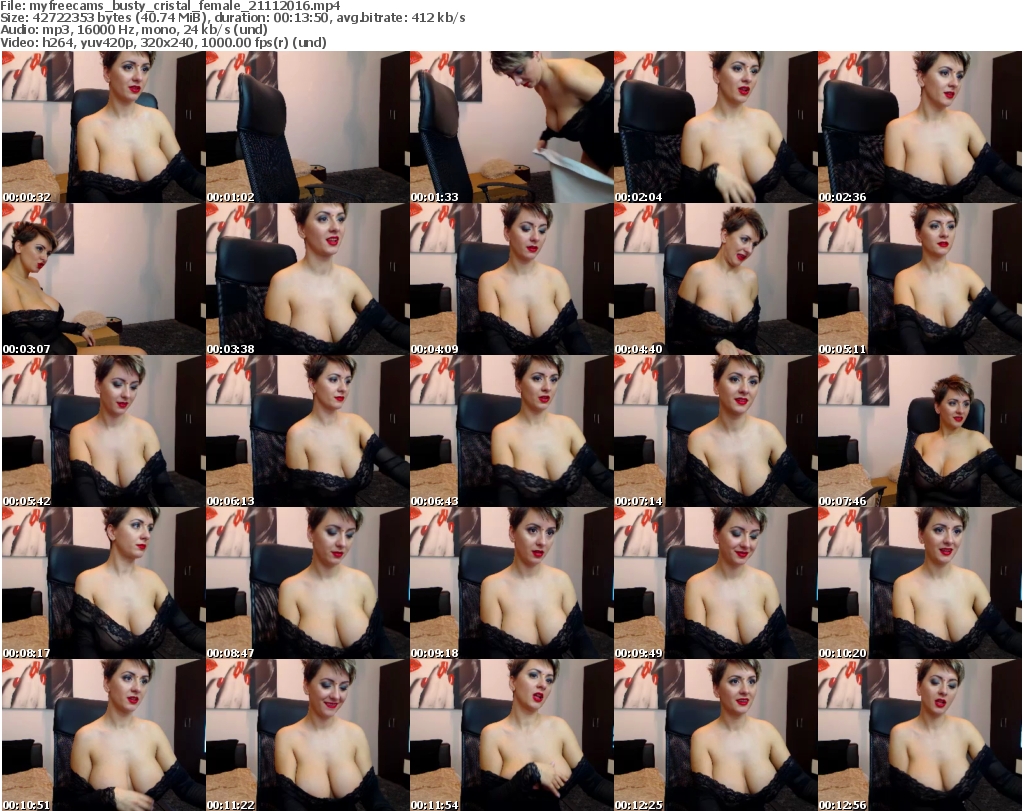View the frame stamped 00:09:49

[715, 583]
